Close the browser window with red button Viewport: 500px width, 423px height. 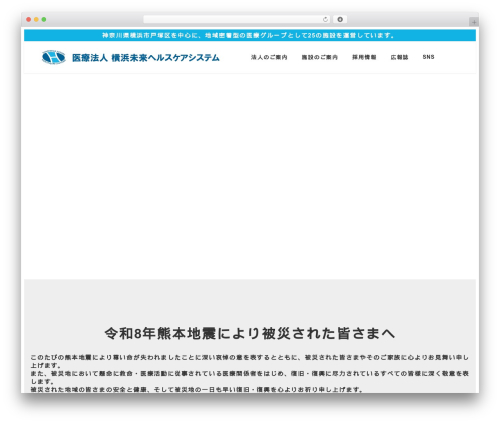point(29,19)
